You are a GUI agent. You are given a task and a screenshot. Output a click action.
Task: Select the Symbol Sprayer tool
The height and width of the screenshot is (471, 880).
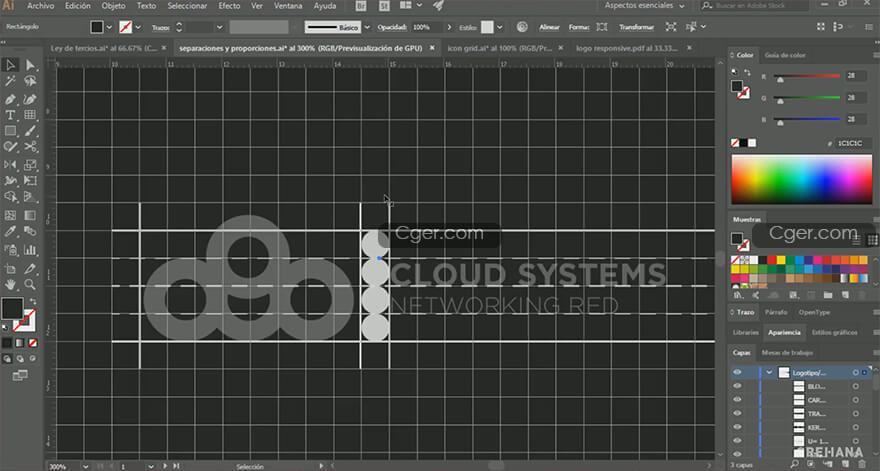[10, 250]
